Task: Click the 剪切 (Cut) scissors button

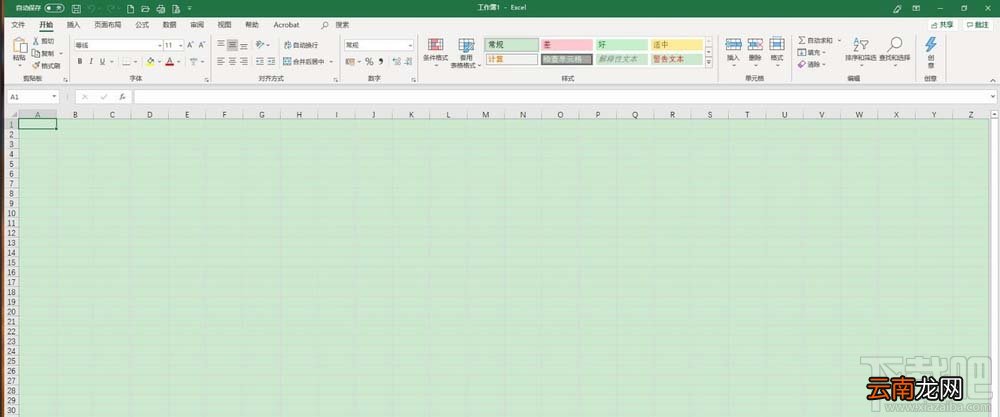Action: coord(43,41)
